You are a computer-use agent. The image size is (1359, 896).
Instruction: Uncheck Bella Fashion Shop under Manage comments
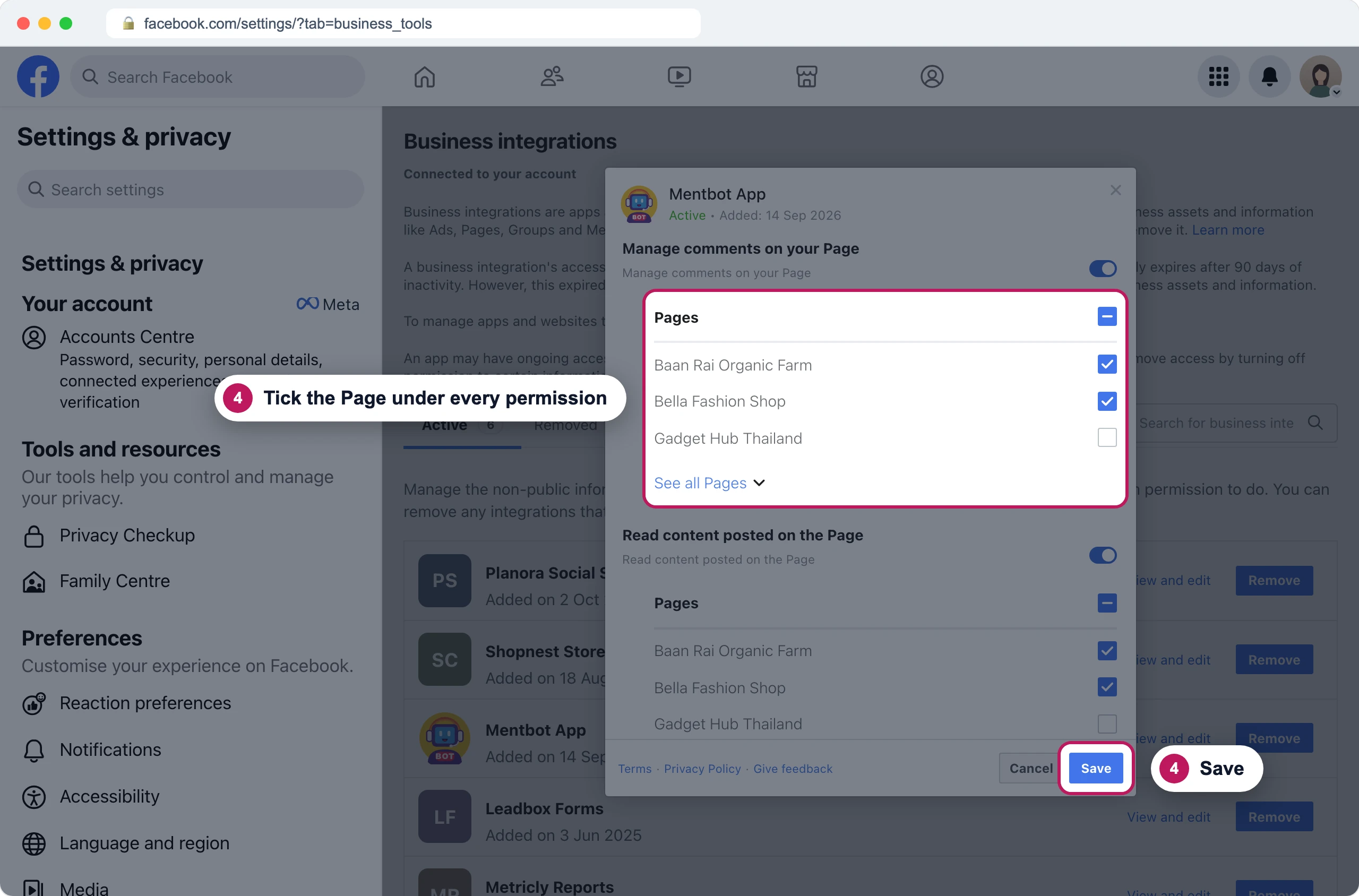(x=1107, y=401)
